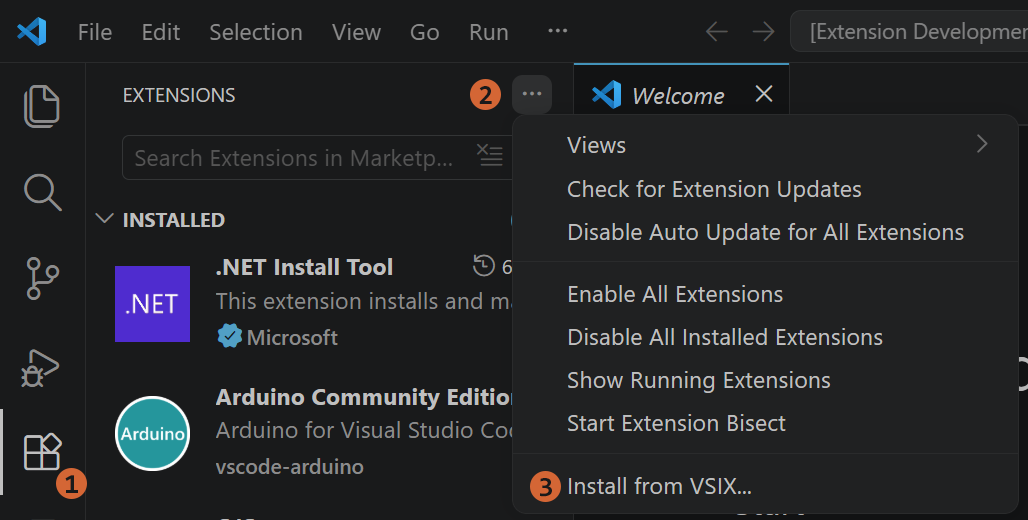Open the File menu
1028x520 pixels.
(94, 31)
